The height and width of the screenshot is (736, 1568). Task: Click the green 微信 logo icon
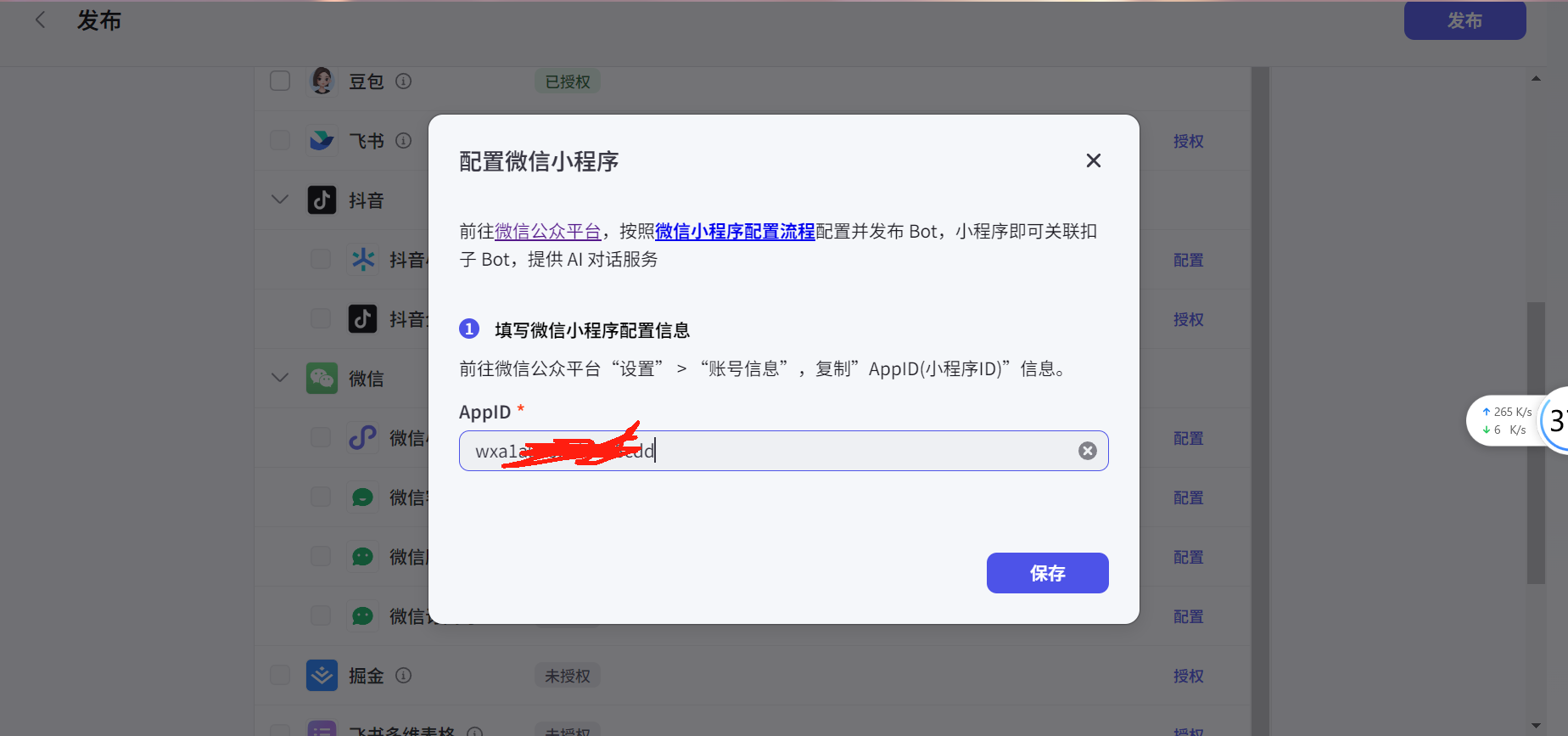click(x=322, y=378)
